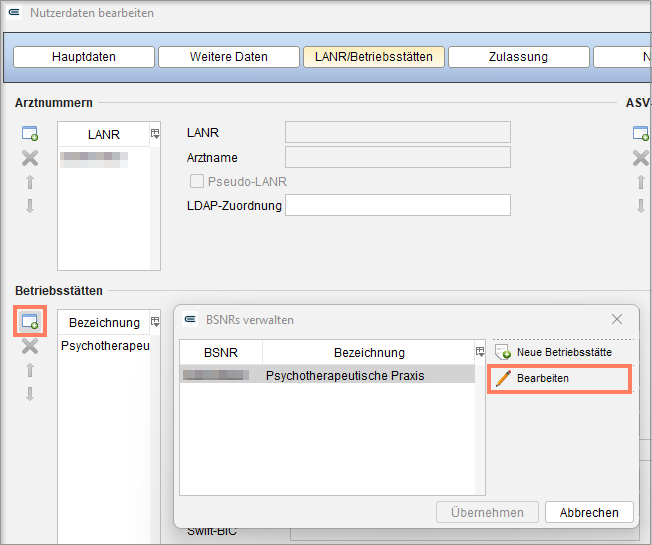
Task: Select the blurred LANR list entry
Action: tap(94, 159)
